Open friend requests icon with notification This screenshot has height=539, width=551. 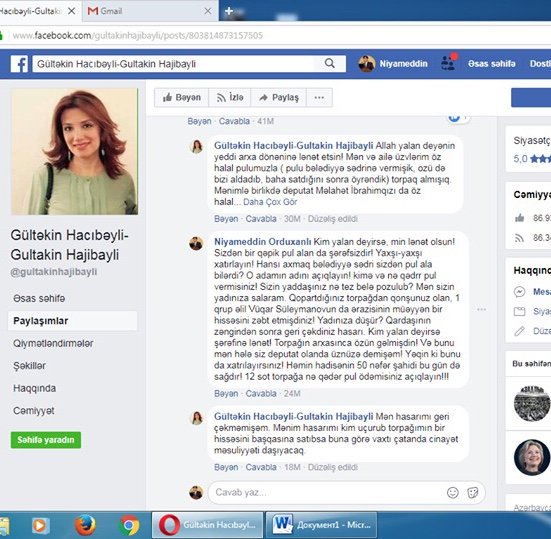pos(448,63)
